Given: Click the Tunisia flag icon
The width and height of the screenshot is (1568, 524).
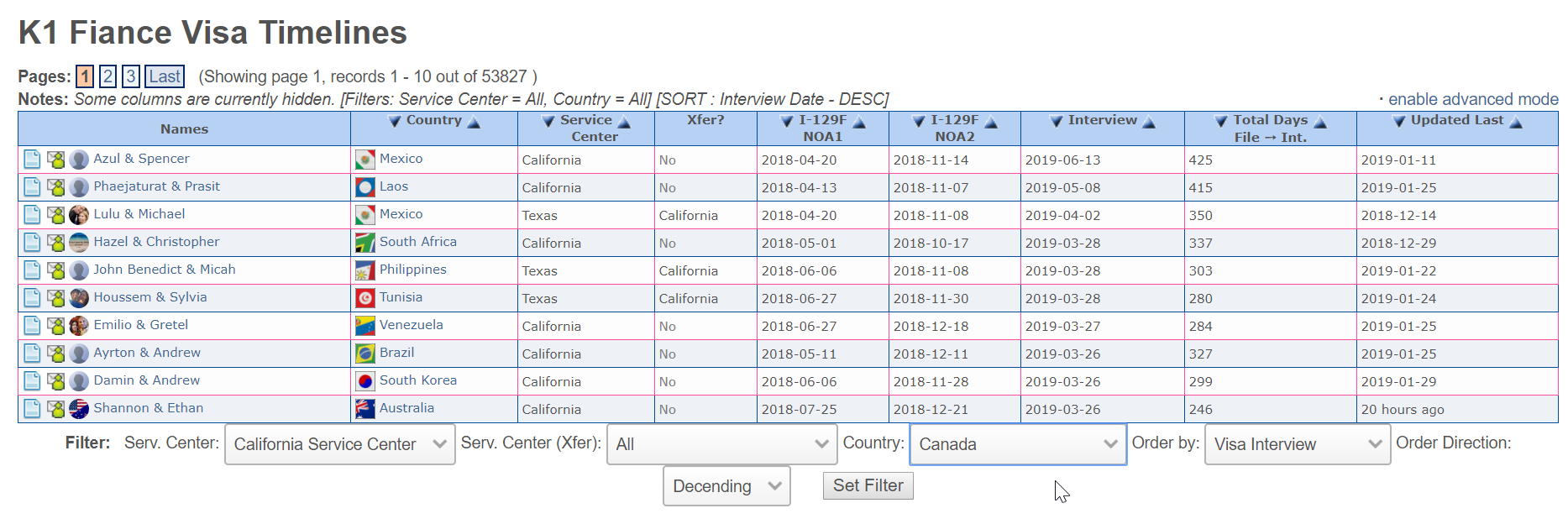Looking at the screenshot, I should [365, 298].
